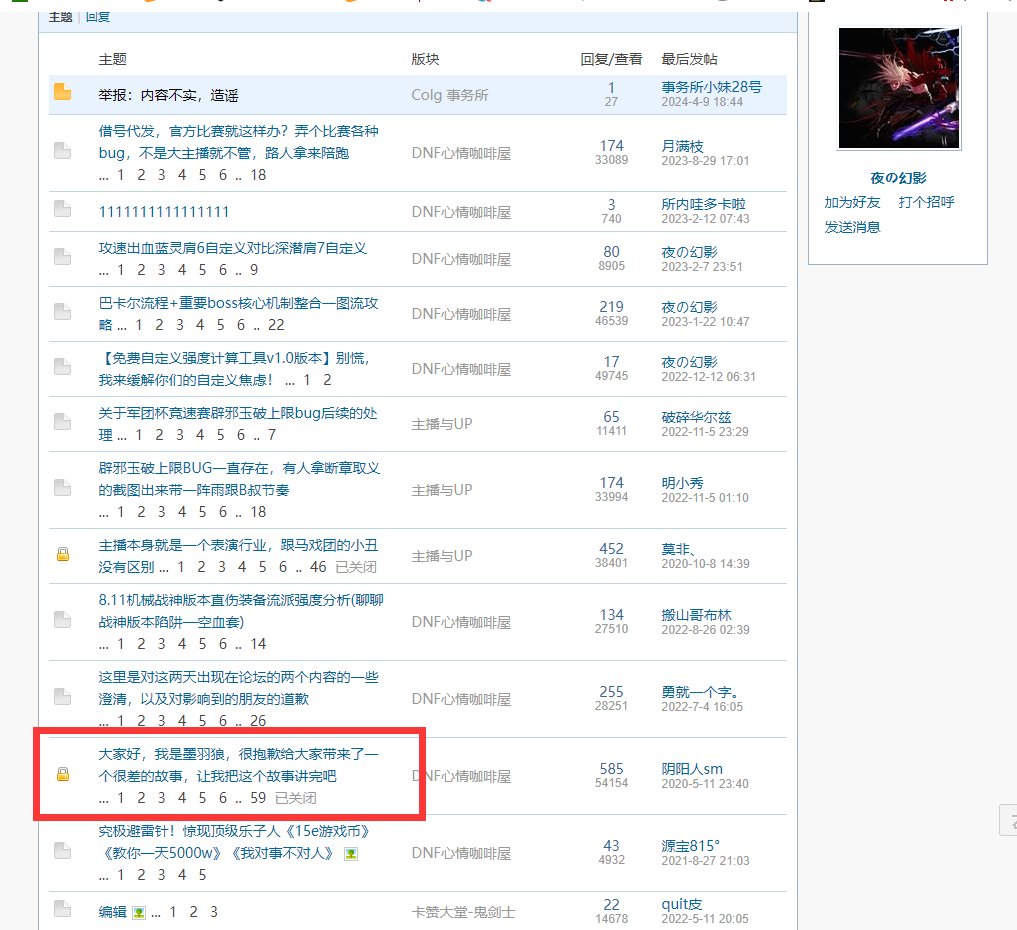Open the 111111111111111 thread
The width and height of the screenshot is (1017, 930).
[164, 212]
